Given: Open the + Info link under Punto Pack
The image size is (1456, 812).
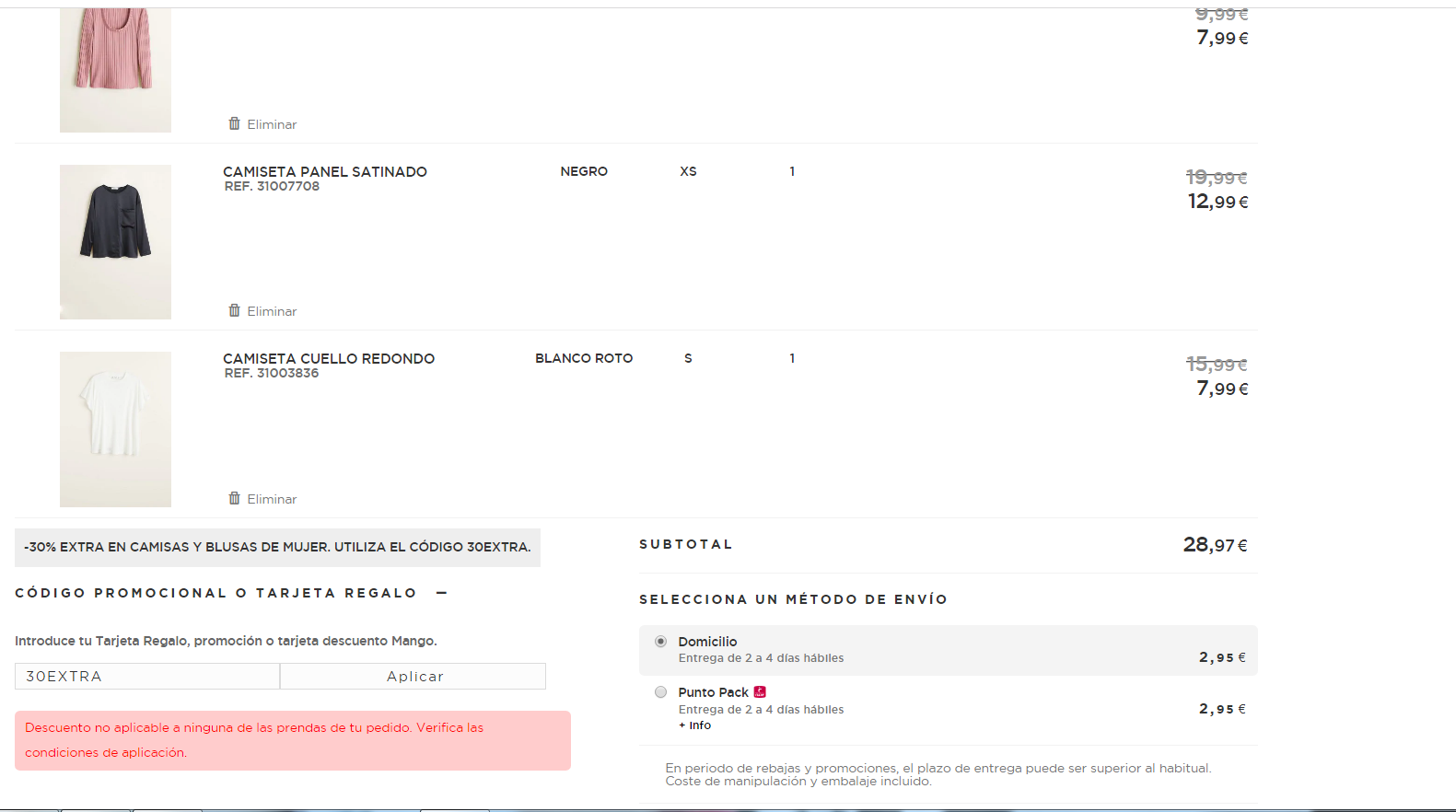Looking at the screenshot, I should point(695,725).
